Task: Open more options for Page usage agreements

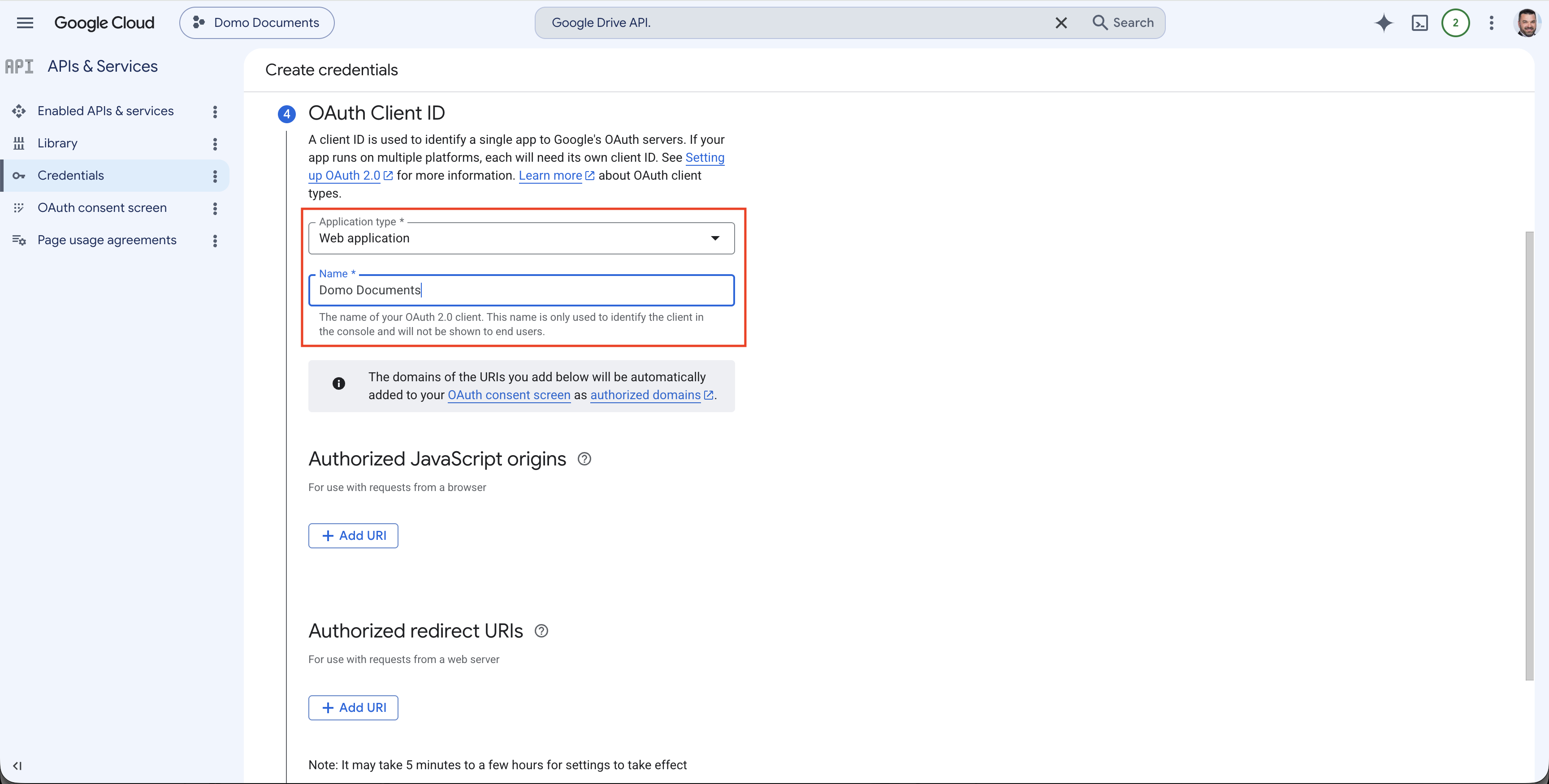Action: [x=215, y=241]
